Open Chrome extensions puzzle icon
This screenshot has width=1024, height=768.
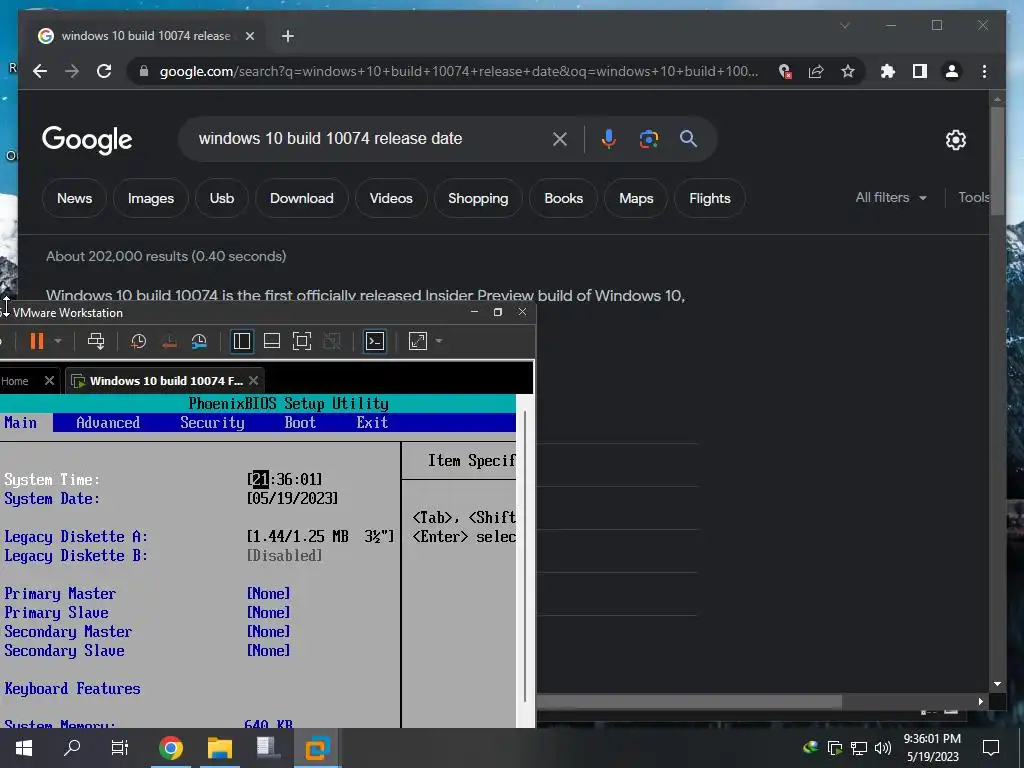pyautogui.click(x=888, y=71)
